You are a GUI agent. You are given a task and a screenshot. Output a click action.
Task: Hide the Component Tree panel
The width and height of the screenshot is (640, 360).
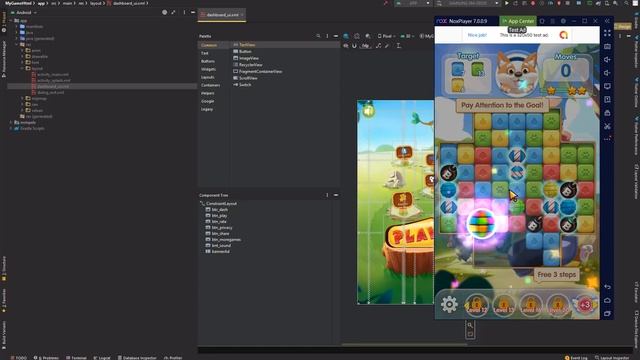tap(336, 195)
